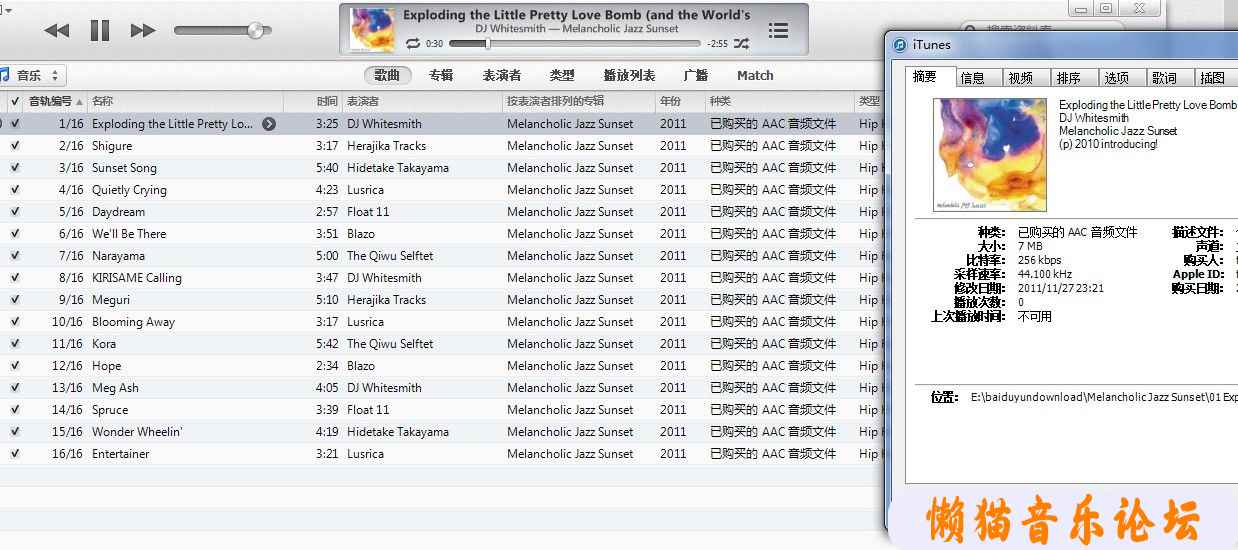Click artist Float 11 in Daydream row
This screenshot has width=1238, height=550.
368,212
